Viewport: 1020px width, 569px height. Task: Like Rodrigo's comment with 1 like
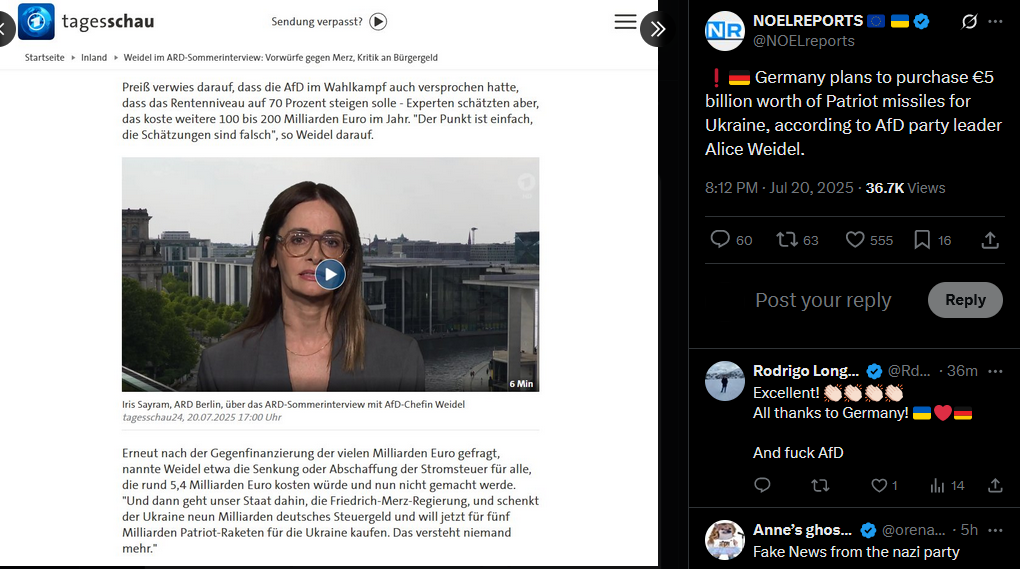pyautogui.click(x=879, y=485)
